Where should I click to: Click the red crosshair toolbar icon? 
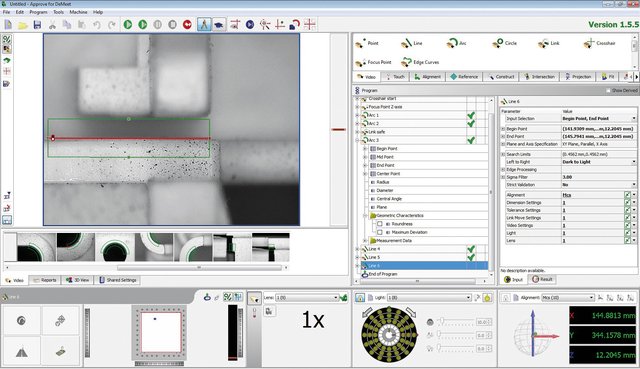click(x=310, y=24)
